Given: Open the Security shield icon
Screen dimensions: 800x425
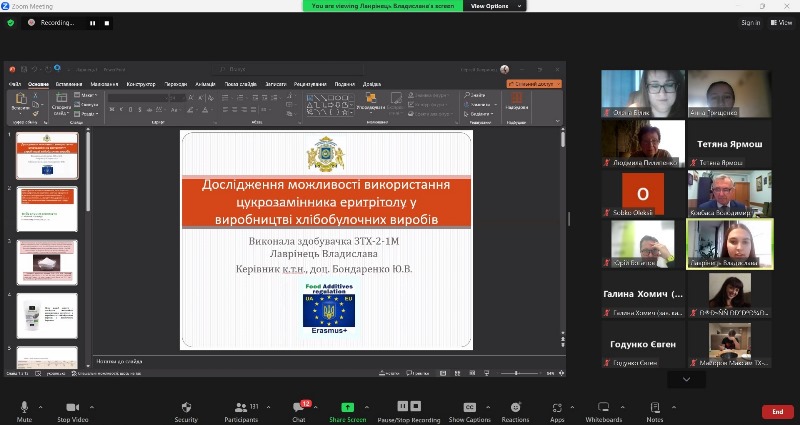Looking at the screenshot, I should pos(186,408).
